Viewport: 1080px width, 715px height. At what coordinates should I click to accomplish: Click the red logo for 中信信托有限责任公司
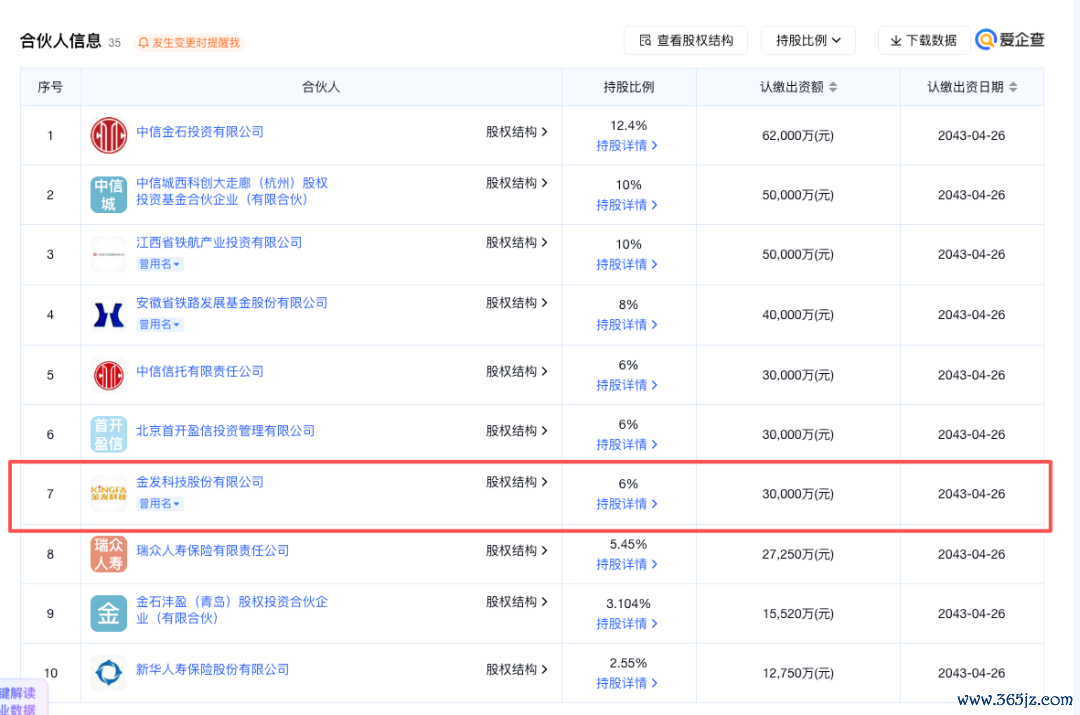point(109,375)
